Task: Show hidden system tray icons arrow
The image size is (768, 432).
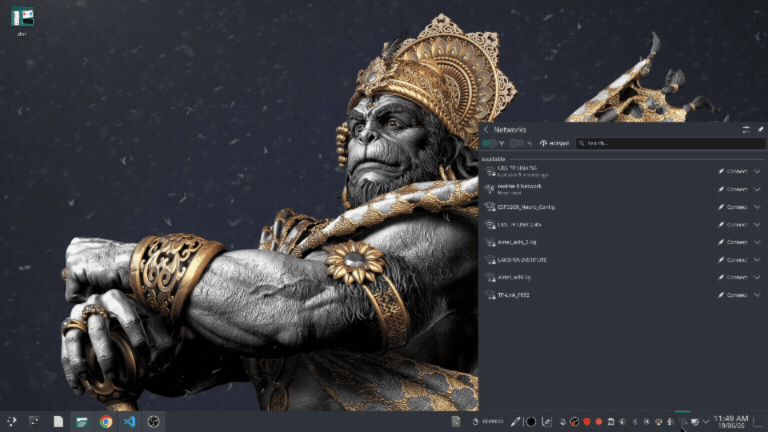Action: (706, 422)
